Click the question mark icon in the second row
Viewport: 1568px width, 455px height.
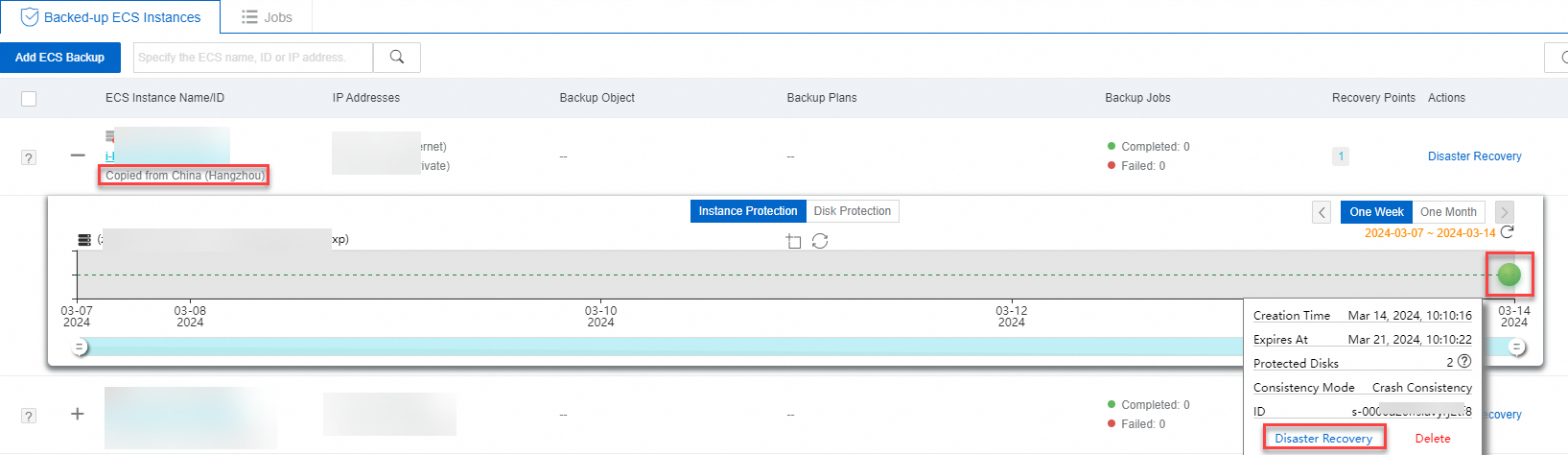point(29,416)
